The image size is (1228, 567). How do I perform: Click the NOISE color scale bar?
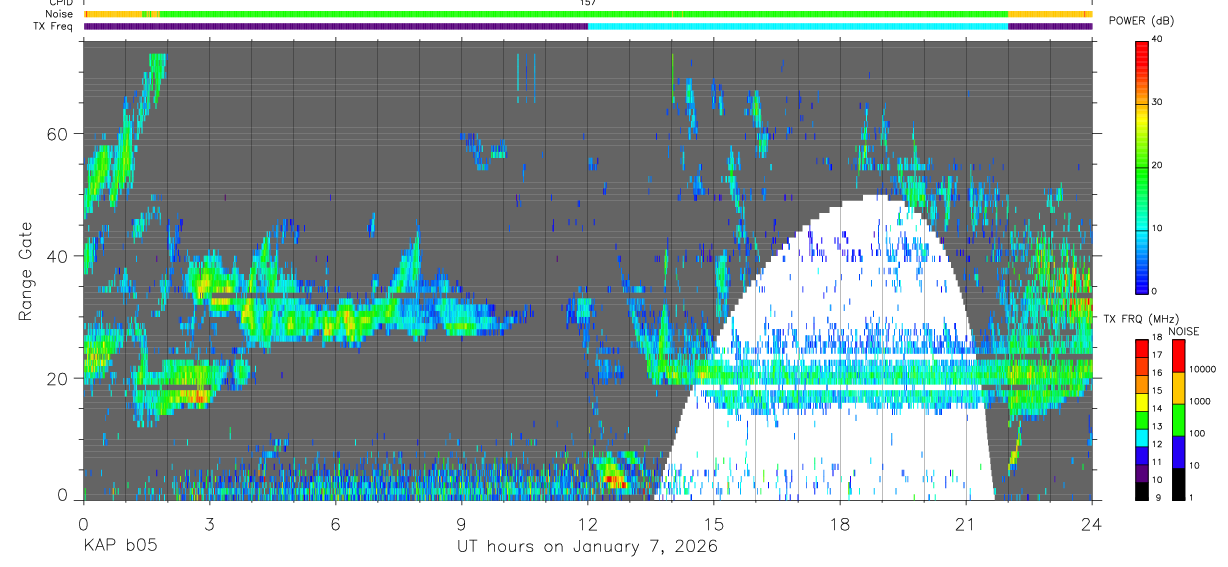[1177, 419]
